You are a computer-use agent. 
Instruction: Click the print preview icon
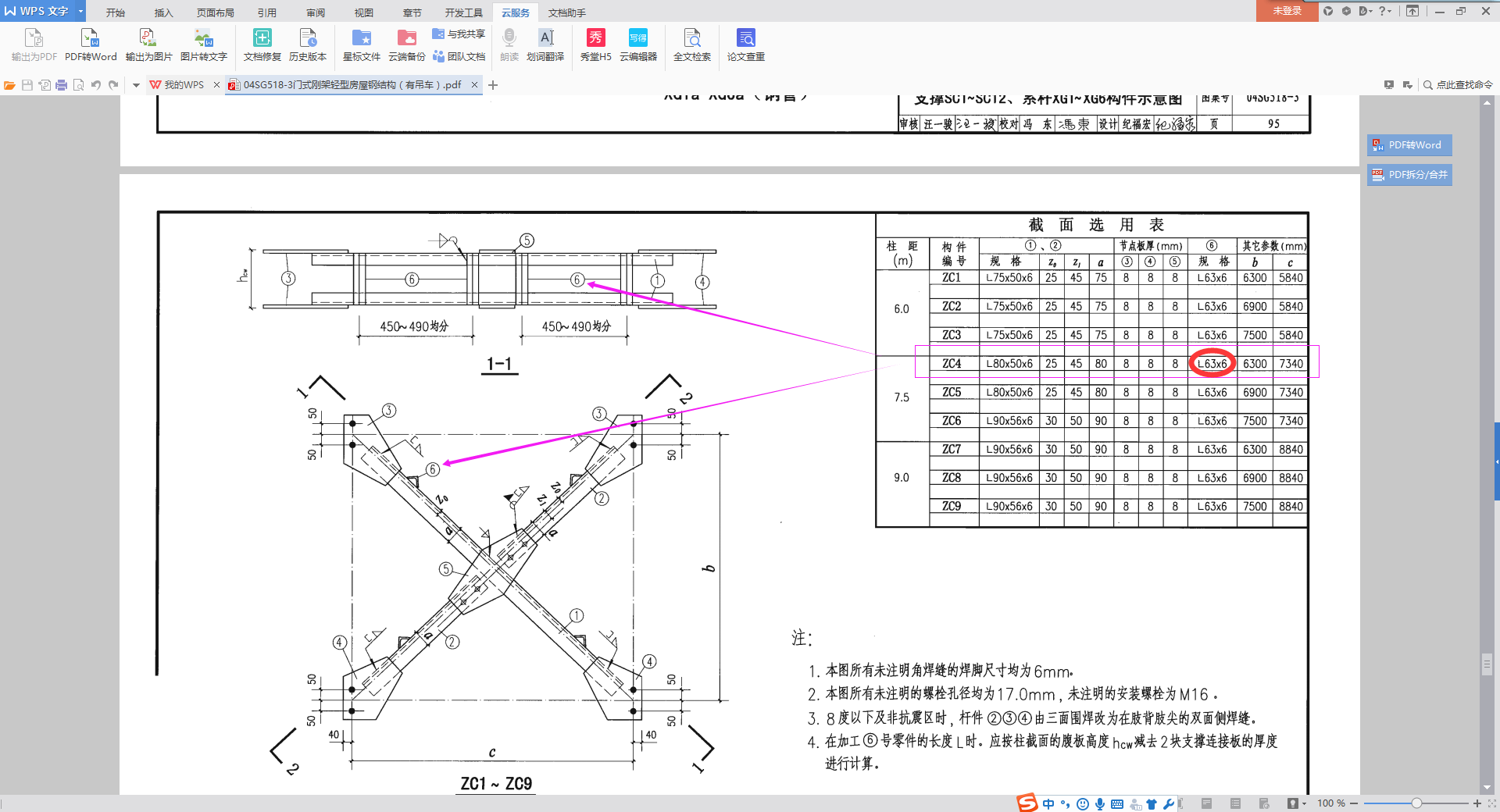pyautogui.click(x=79, y=85)
